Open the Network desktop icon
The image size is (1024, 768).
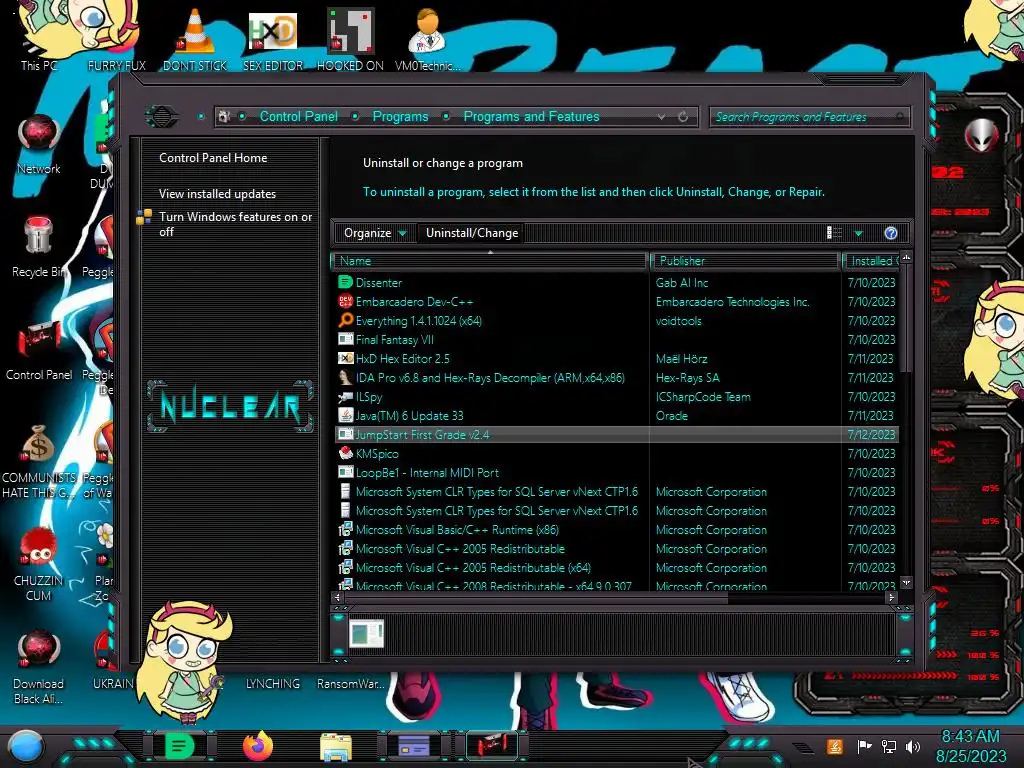point(39,144)
